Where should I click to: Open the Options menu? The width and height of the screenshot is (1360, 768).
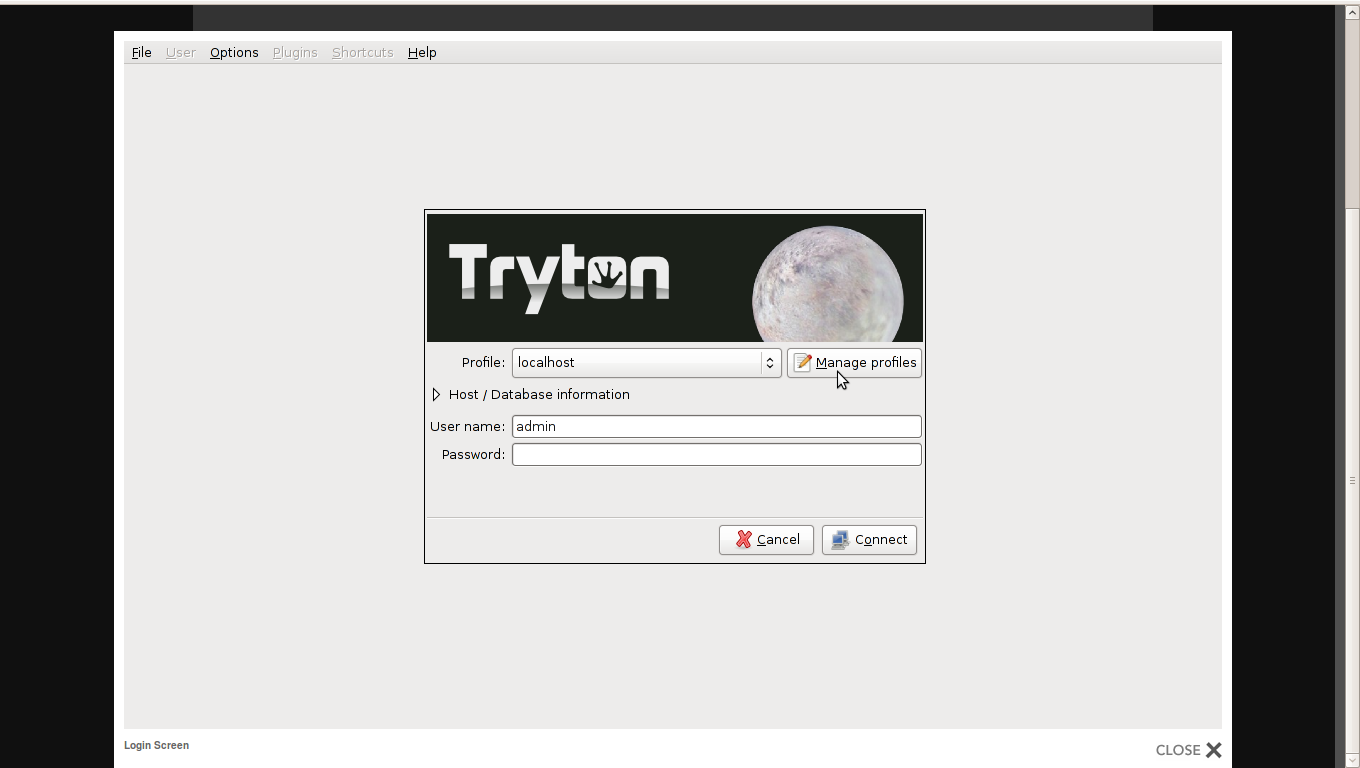point(234,53)
